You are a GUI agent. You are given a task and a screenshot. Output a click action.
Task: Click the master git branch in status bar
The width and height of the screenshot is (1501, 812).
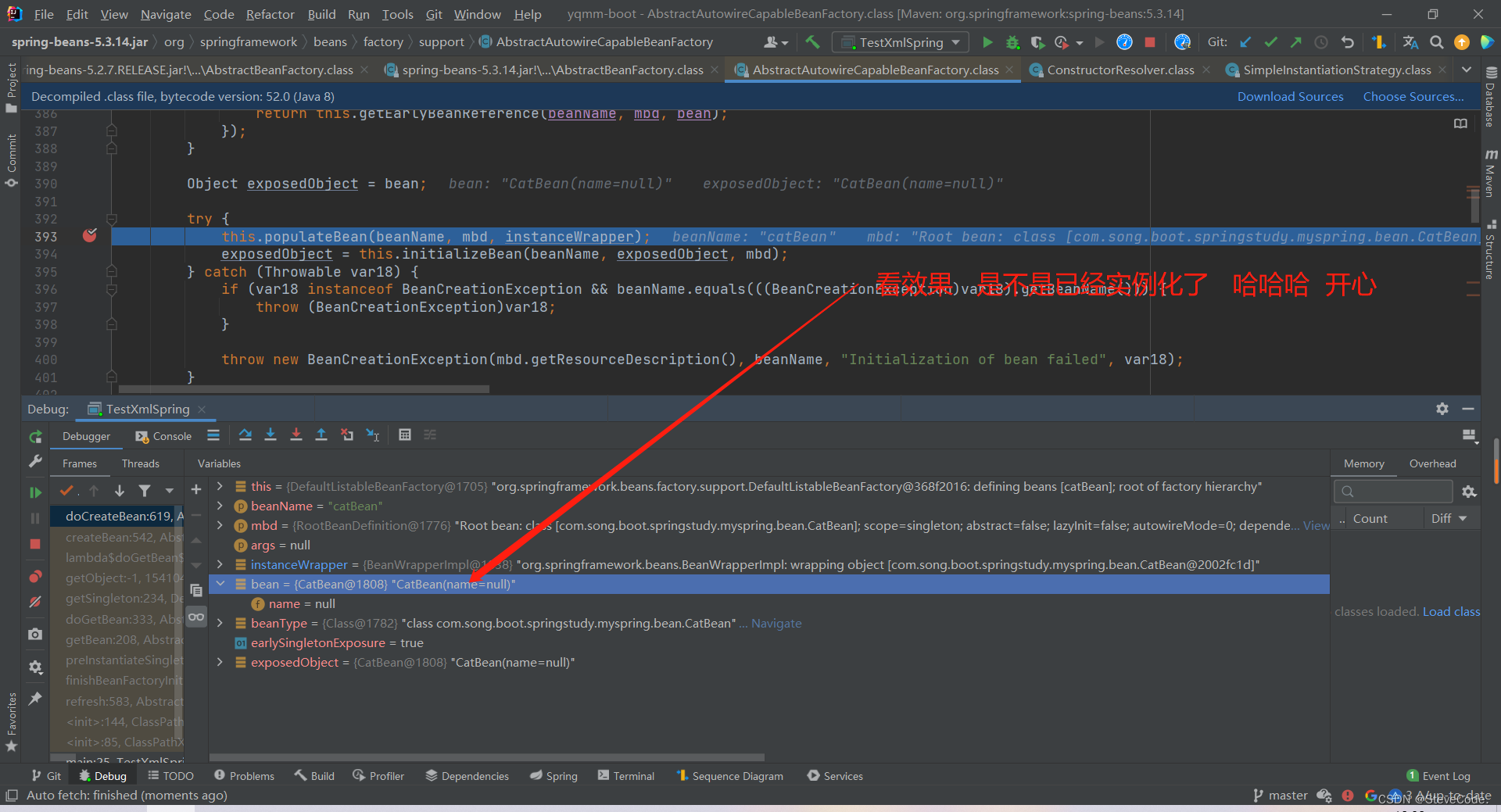click(1280, 795)
